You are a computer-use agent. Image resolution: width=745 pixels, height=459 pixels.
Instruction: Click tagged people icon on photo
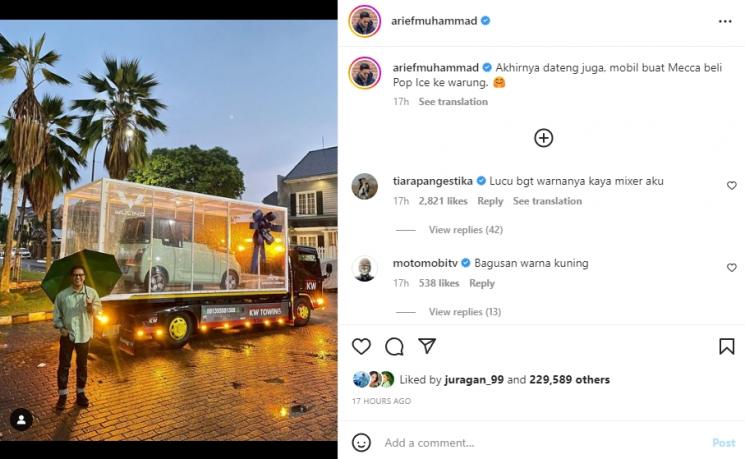pos(21,420)
